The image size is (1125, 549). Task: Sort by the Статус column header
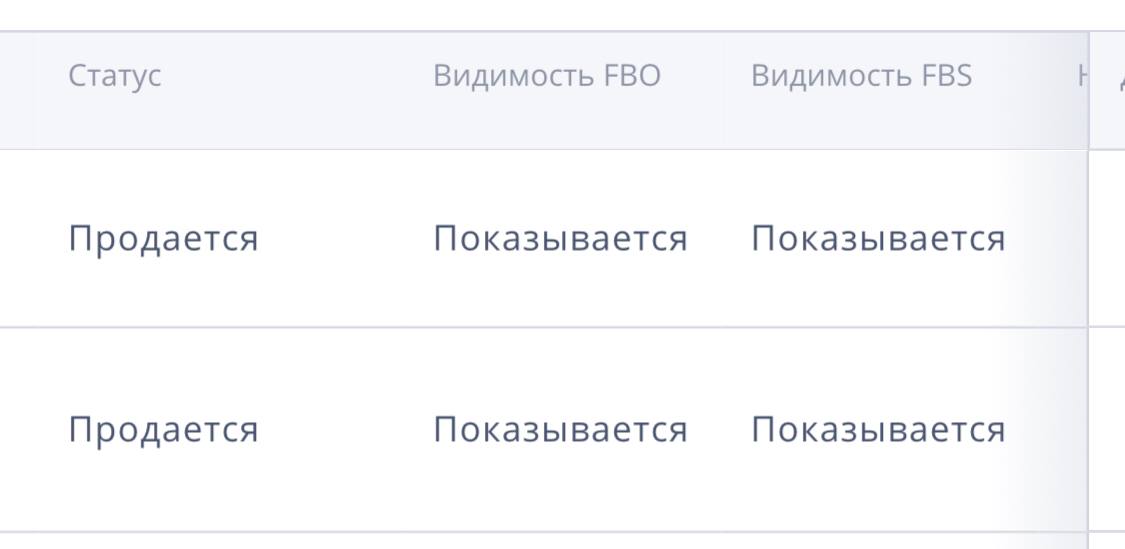(115, 76)
